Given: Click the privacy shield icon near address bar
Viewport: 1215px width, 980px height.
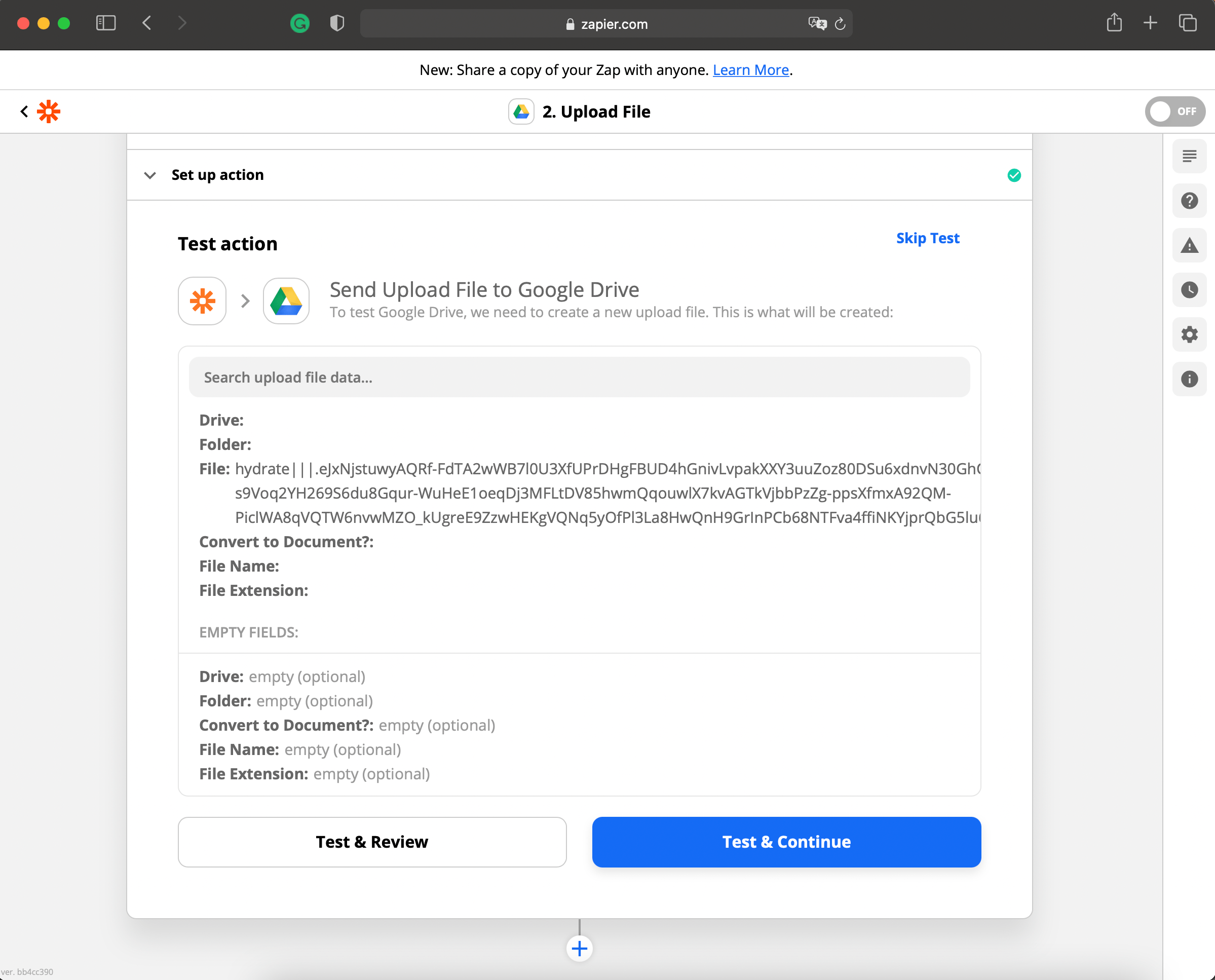Looking at the screenshot, I should coord(336,23).
